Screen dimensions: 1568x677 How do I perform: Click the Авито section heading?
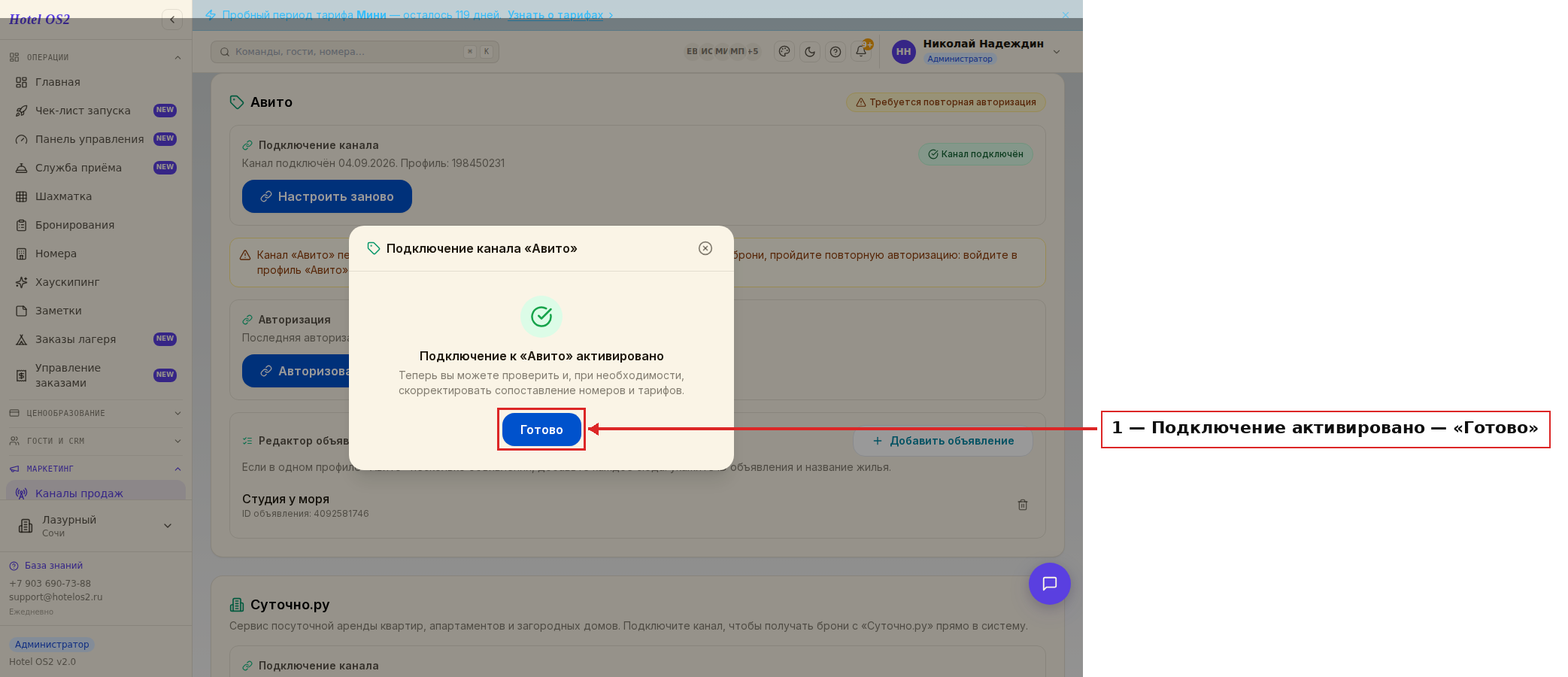coord(271,102)
